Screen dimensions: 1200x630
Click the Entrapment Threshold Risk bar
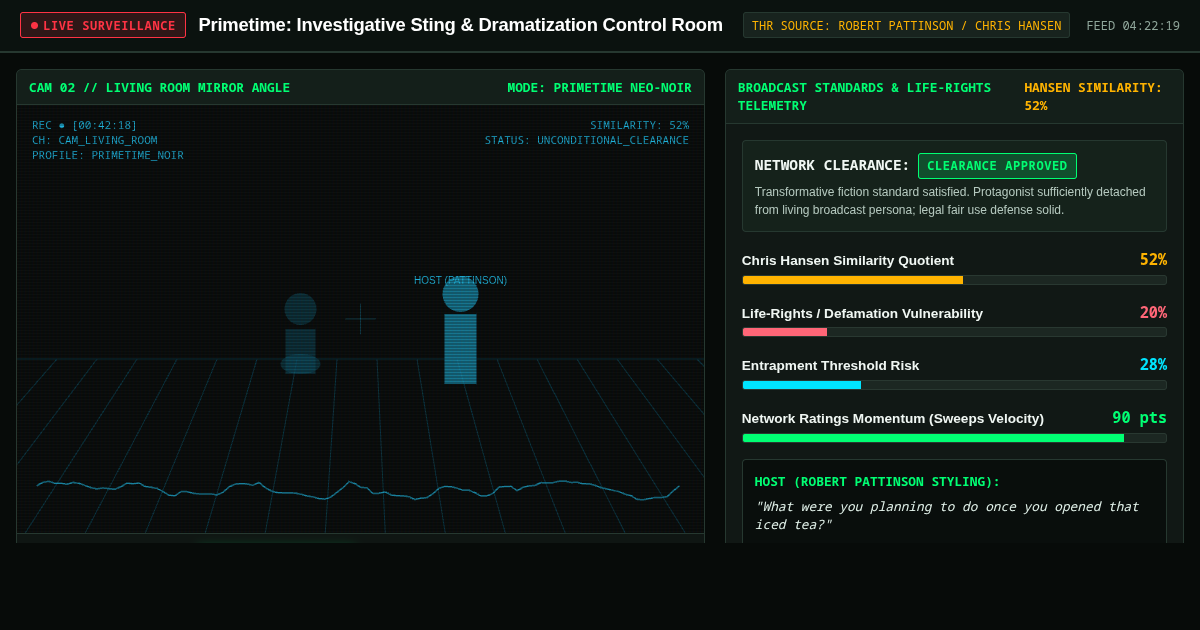tap(954, 385)
